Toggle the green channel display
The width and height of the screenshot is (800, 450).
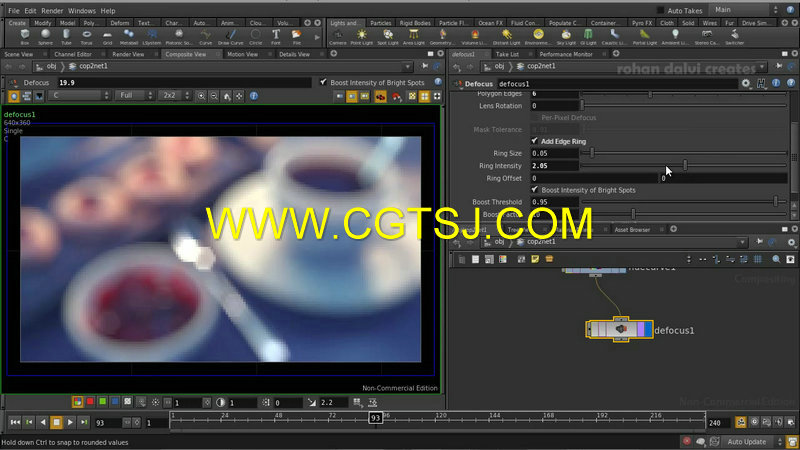point(103,402)
